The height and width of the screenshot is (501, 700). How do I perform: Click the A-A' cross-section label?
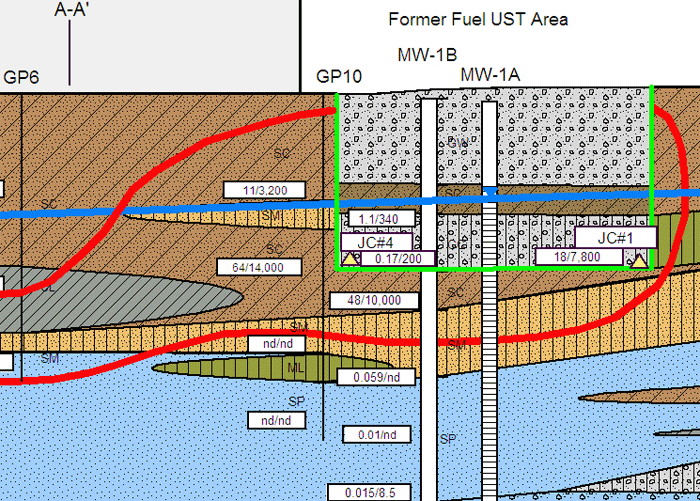70,12
